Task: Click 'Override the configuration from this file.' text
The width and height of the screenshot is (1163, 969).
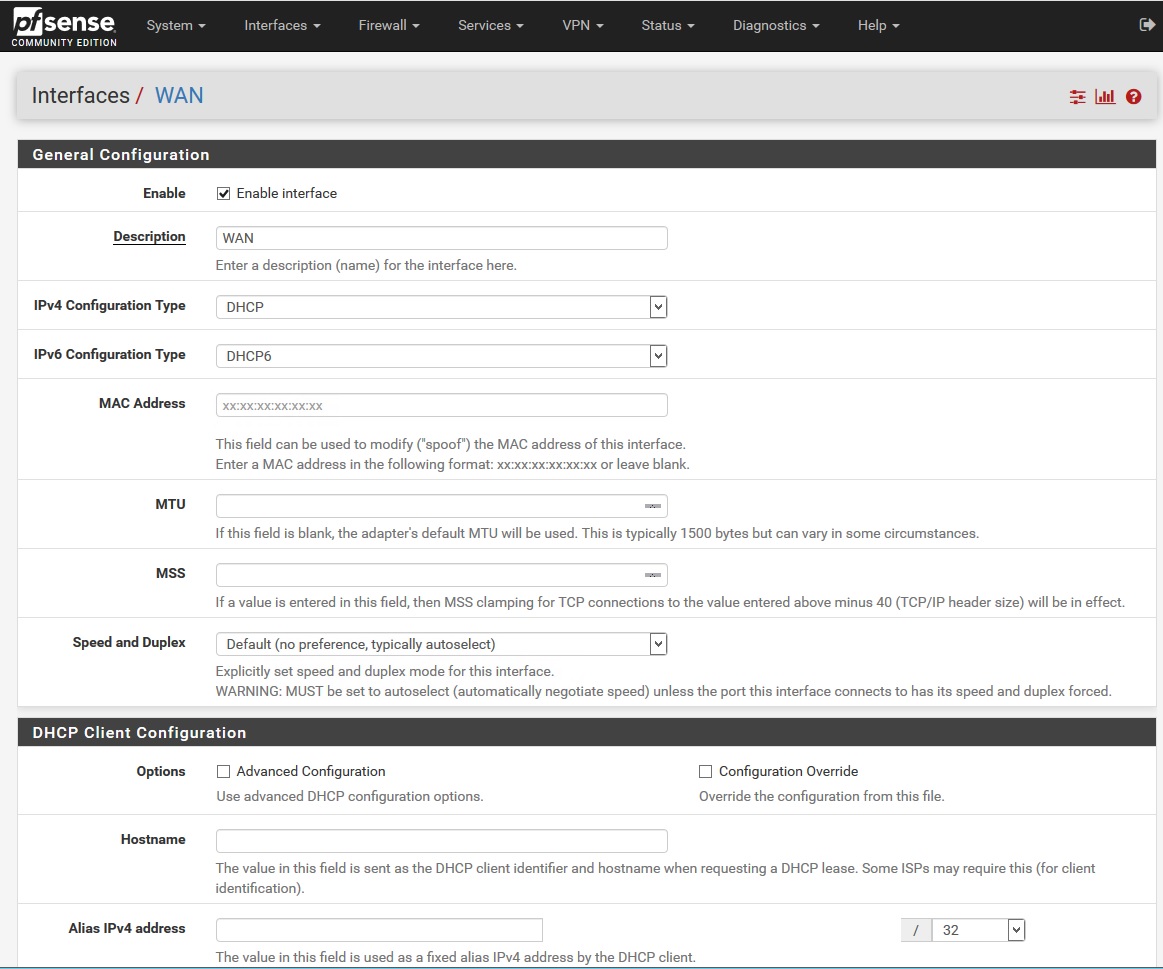Action: 821,796
